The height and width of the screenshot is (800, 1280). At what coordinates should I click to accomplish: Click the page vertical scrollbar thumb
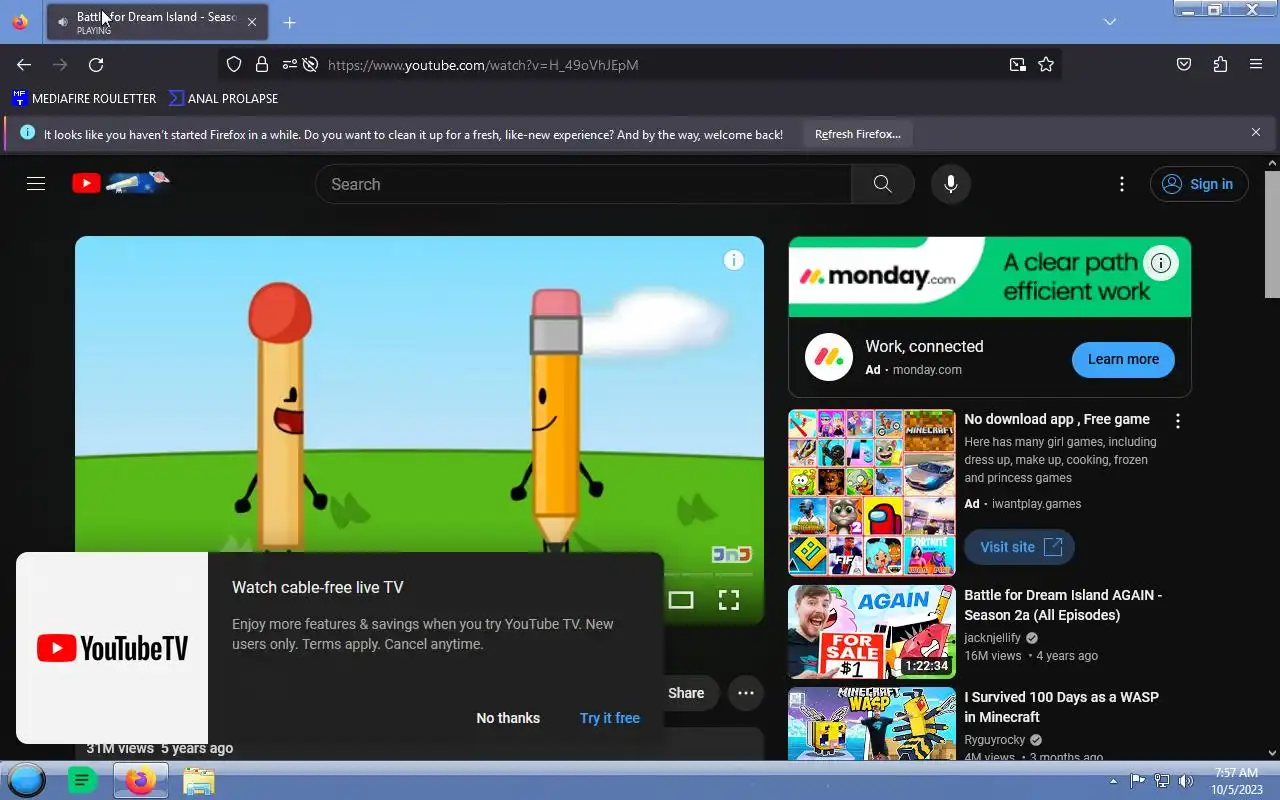coord(1272,234)
